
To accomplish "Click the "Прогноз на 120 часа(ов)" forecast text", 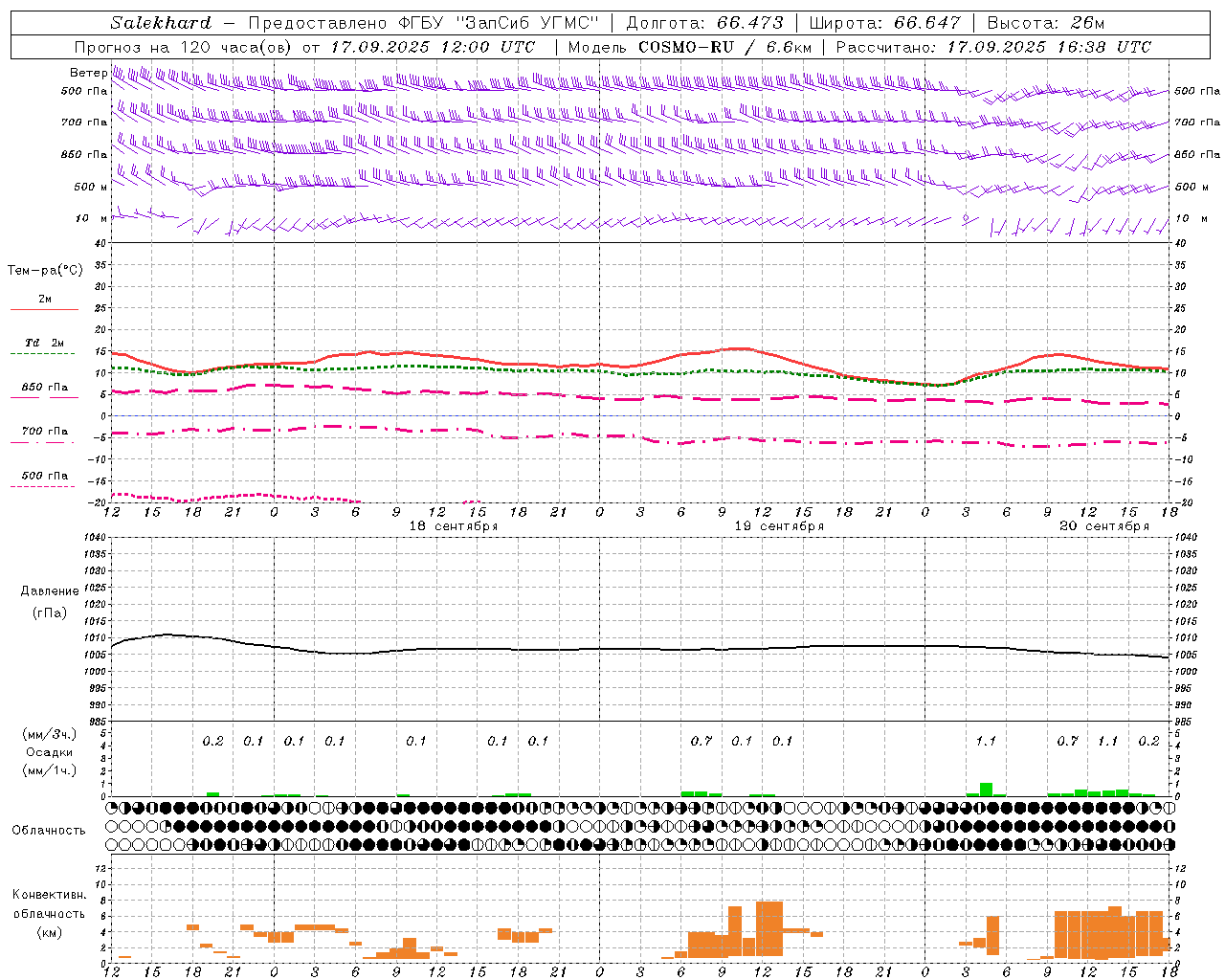I will [184, 47].
